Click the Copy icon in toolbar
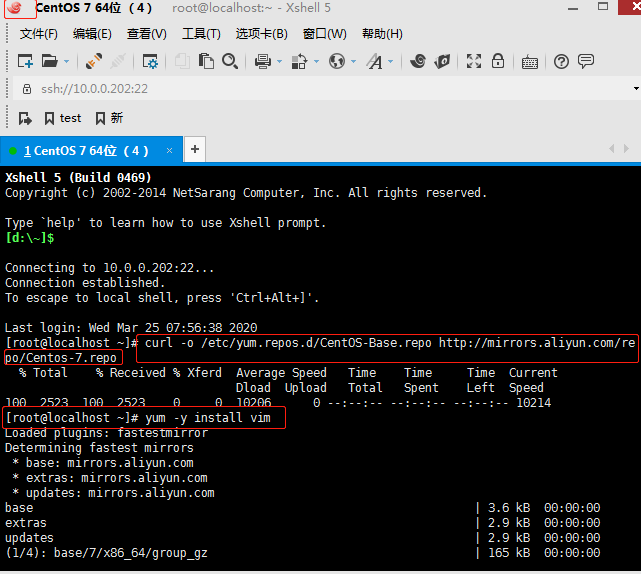Viewport: 641px width, 574px height. pos(182,61)
